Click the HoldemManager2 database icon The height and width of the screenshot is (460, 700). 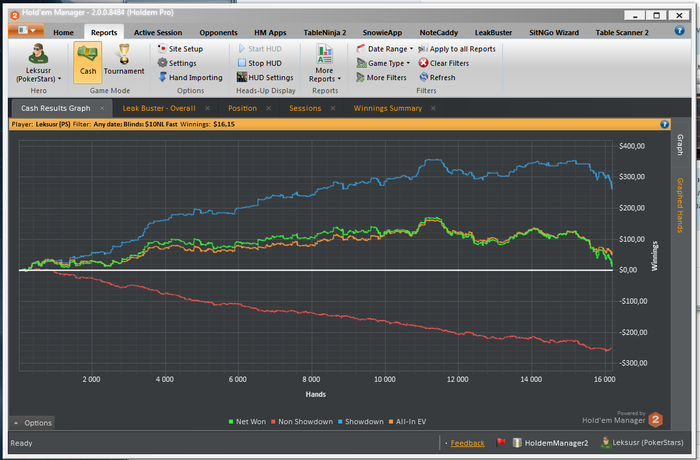coord(517,443)
